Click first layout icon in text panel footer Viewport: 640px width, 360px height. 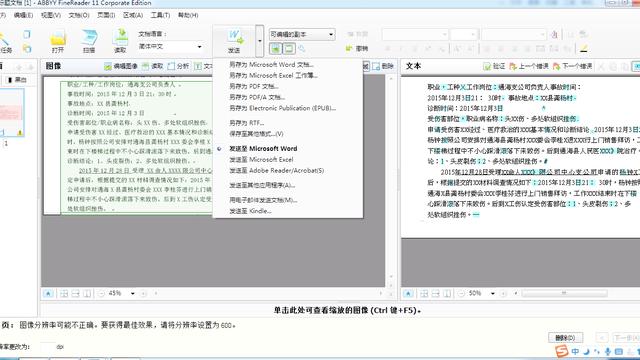point(424,293)
